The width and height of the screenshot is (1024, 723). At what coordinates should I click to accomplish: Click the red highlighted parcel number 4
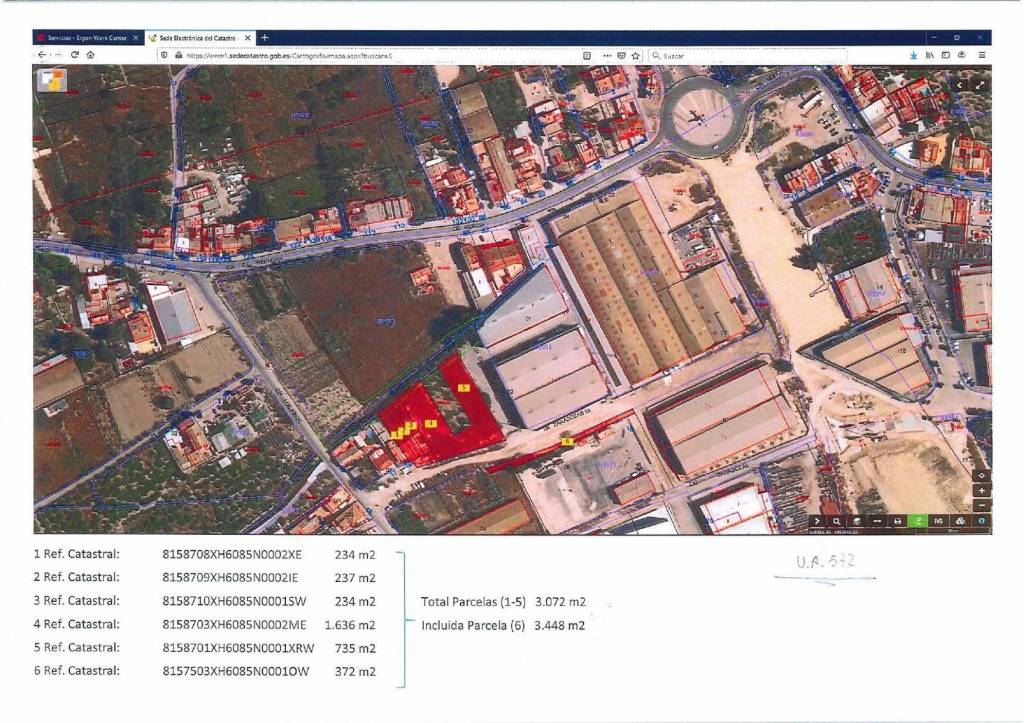431,423
